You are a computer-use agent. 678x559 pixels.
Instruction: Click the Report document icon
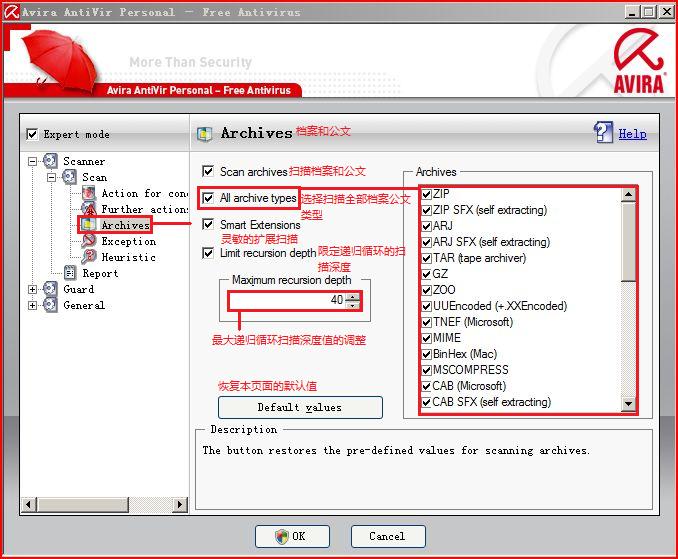(70, 273)
